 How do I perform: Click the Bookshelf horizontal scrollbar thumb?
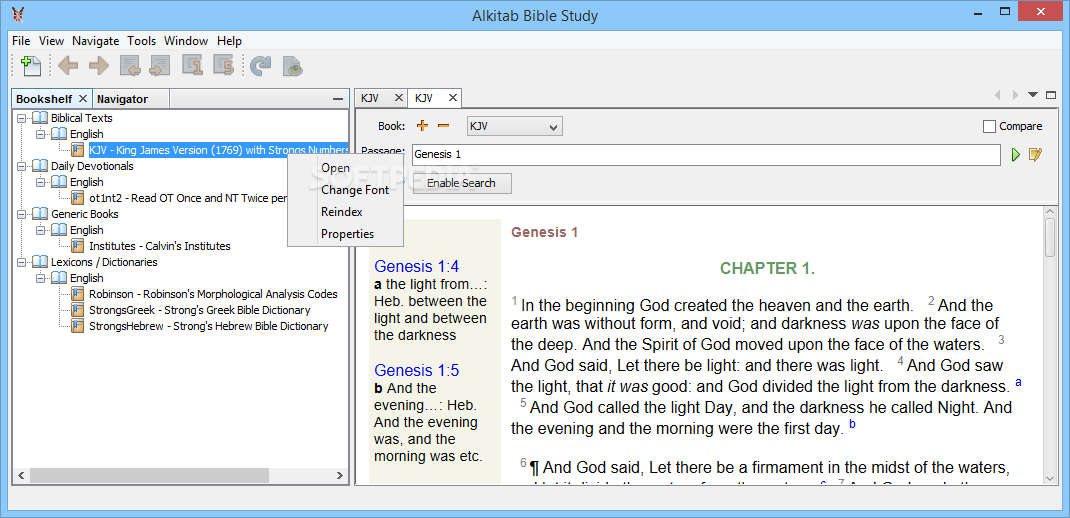point(148,475)
